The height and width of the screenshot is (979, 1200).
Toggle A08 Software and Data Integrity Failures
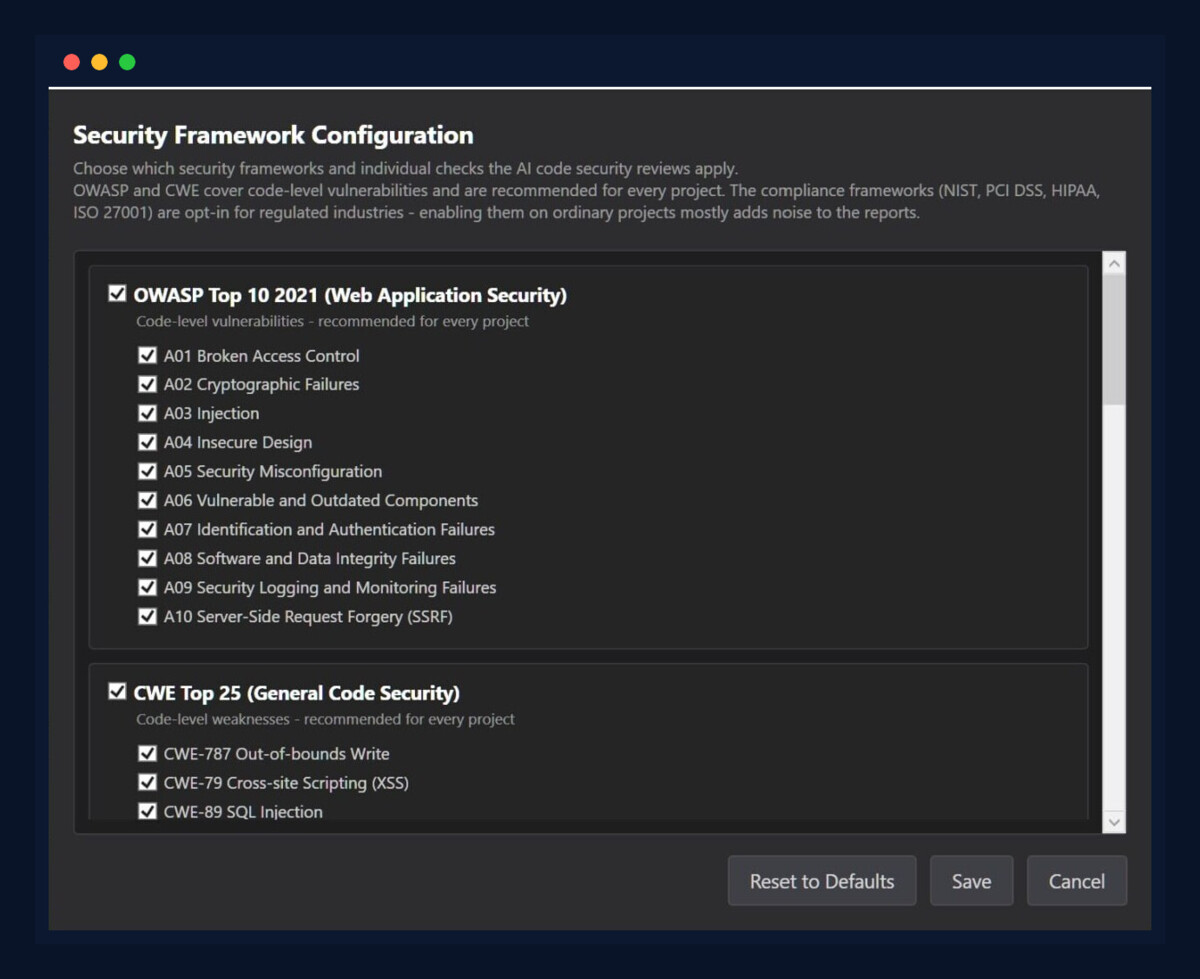coord(147,558)
